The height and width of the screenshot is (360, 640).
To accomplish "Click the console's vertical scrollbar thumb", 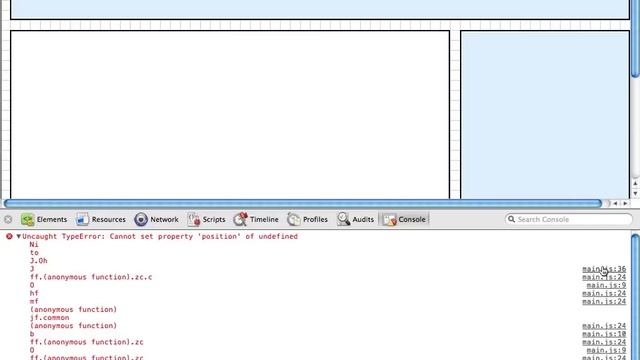I will click(x=635, y=297).
